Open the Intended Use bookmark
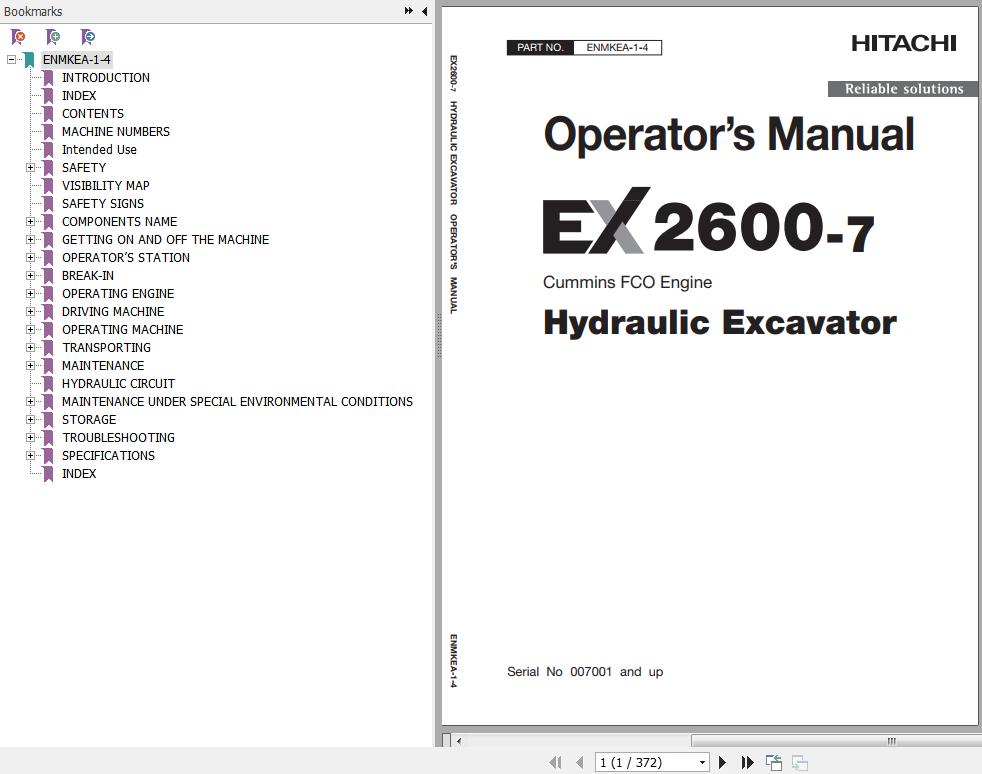Screen dimensions: 982x774 (99, 150)
